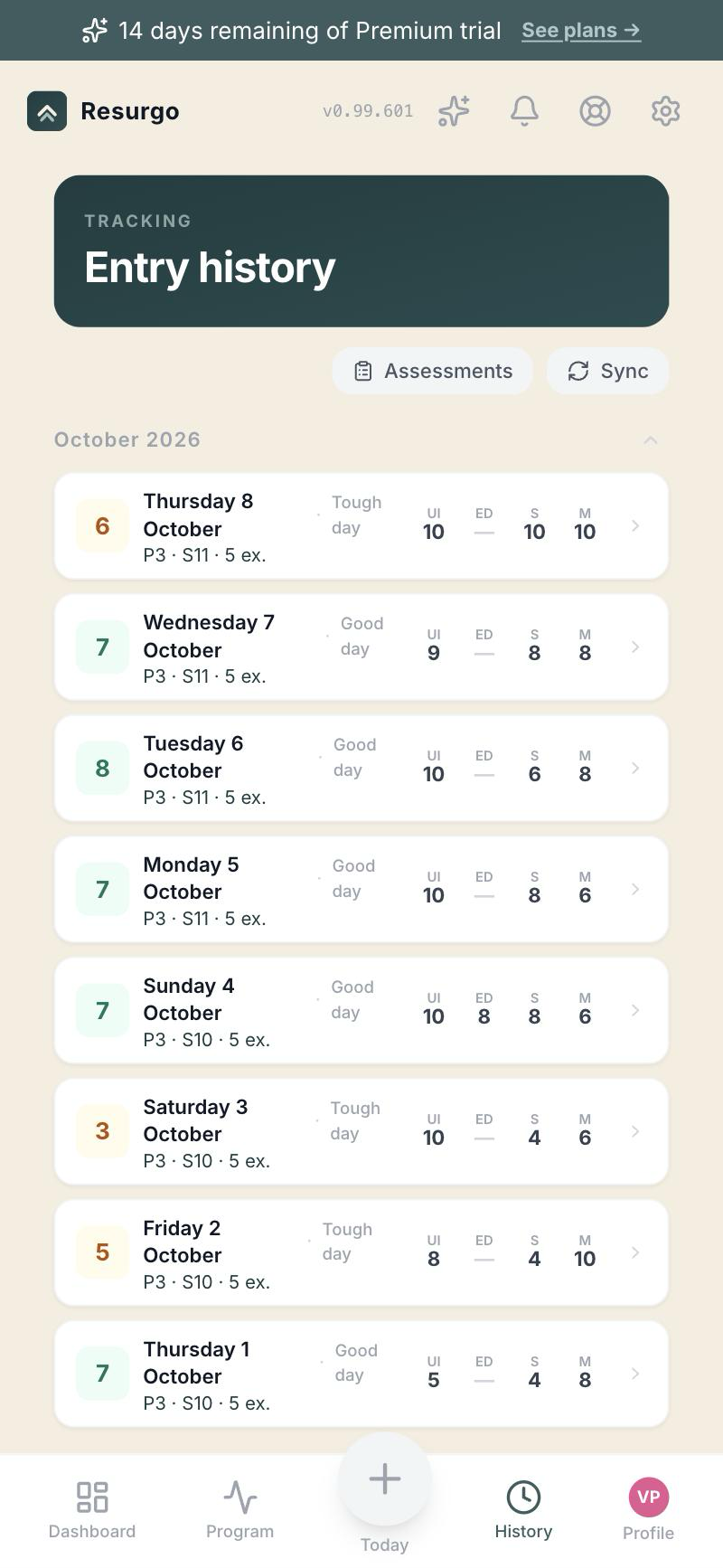Open notifications bell
The height and width of the screenshot is (1568, 723).
(524, 111)
